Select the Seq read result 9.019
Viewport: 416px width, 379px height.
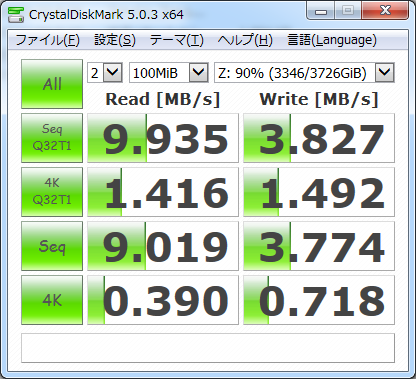tap(163, 246)
